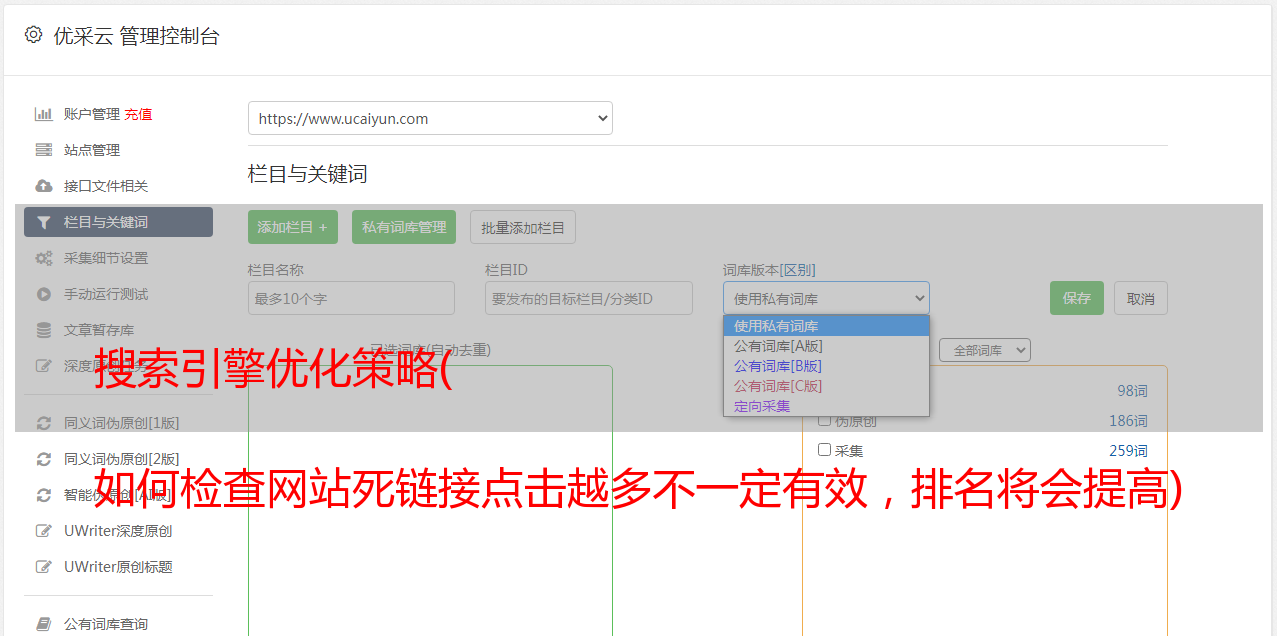Click the 账户管理 bar chart icon
1277x636 pixels.
43,114
